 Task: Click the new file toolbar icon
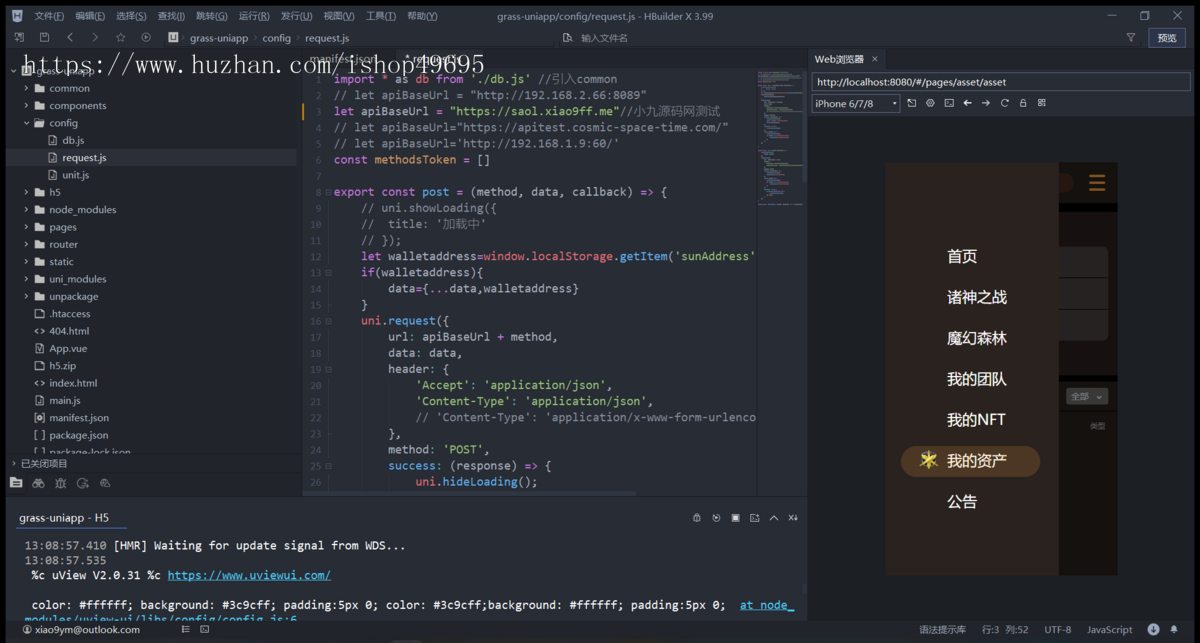click(19, 37)
